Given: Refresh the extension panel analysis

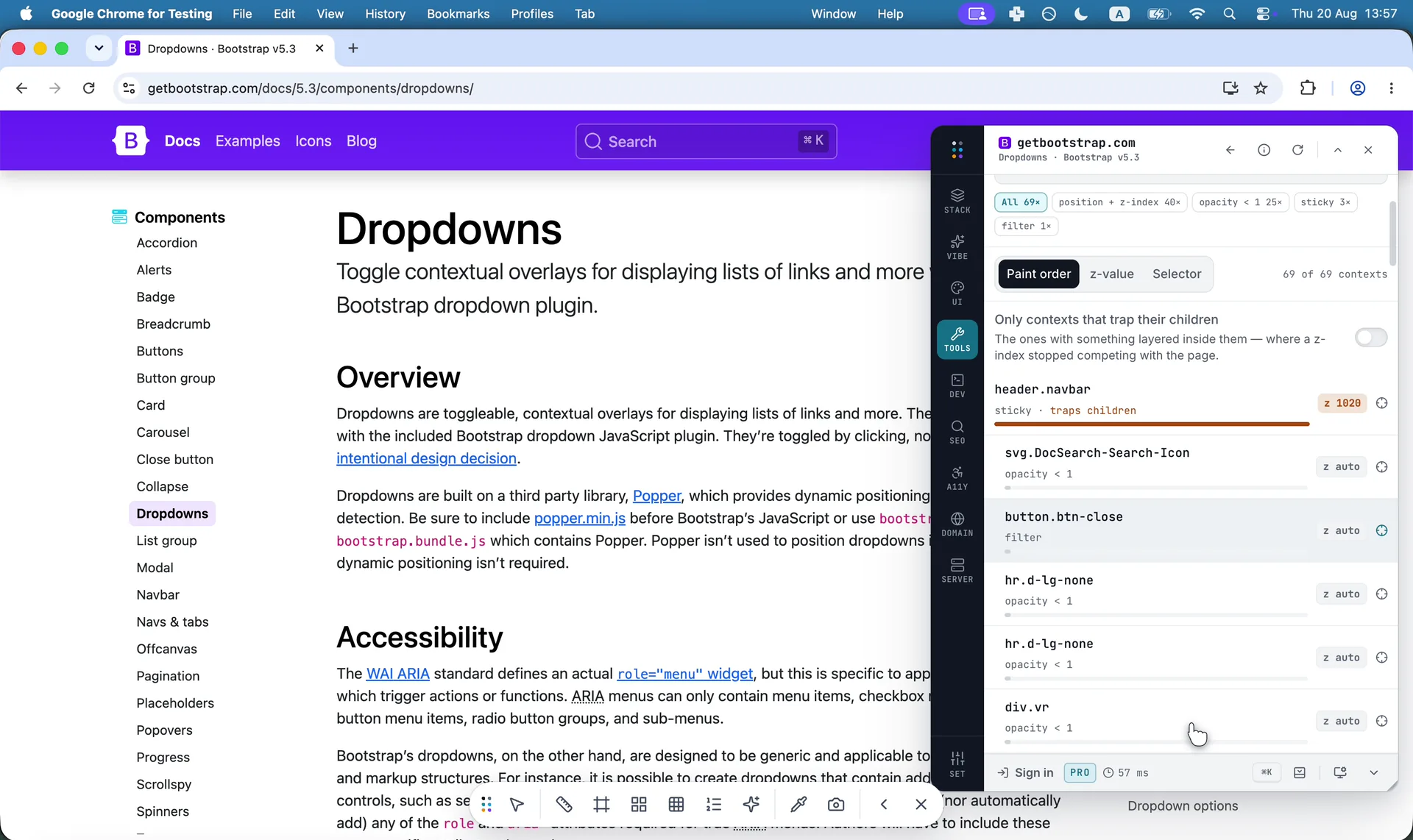Looking at the screenshot, I should coord(1297,150).
